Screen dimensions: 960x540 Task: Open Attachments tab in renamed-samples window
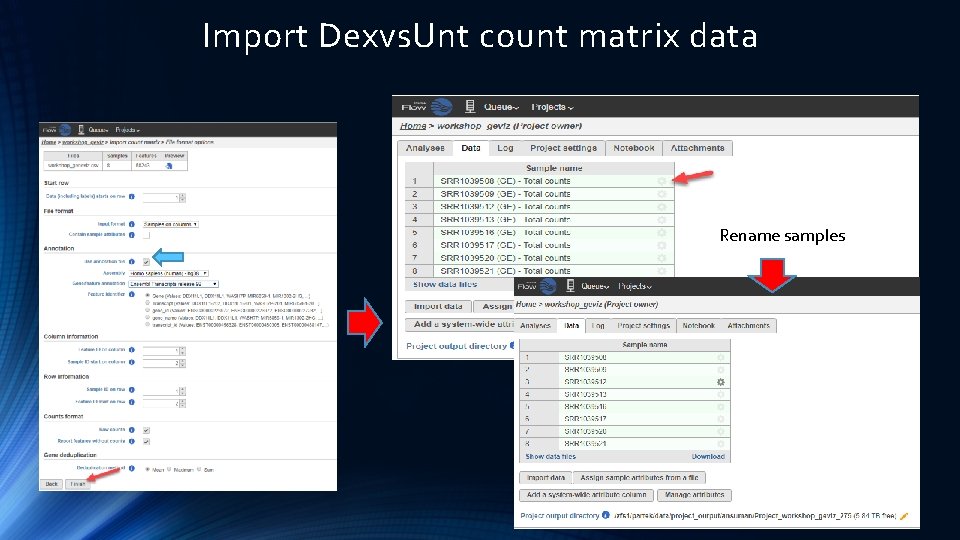pyautogui.click(x=748, y=326)
